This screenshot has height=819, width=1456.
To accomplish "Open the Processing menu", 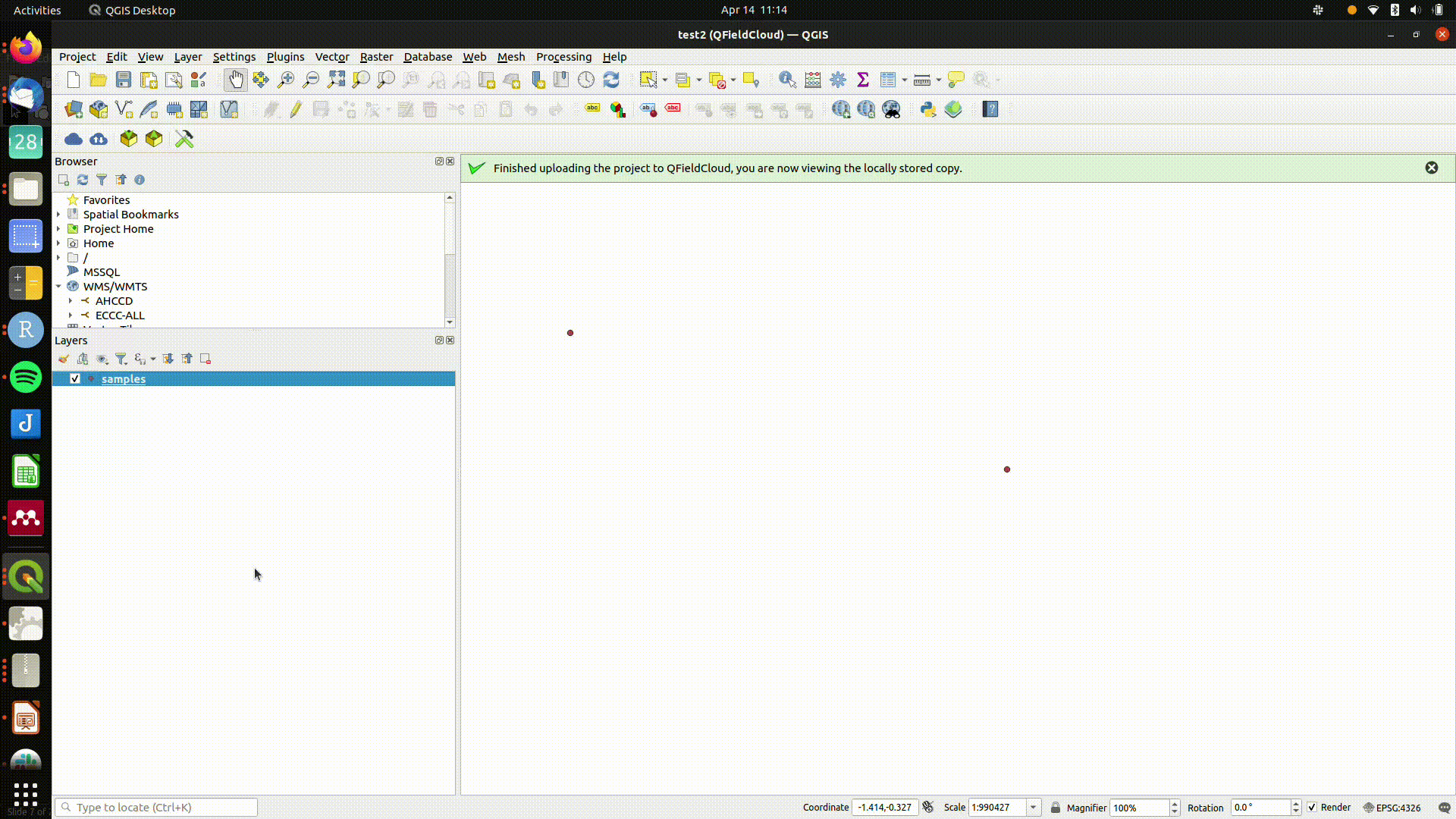I will pyautogui.click(x=564, y=57).
